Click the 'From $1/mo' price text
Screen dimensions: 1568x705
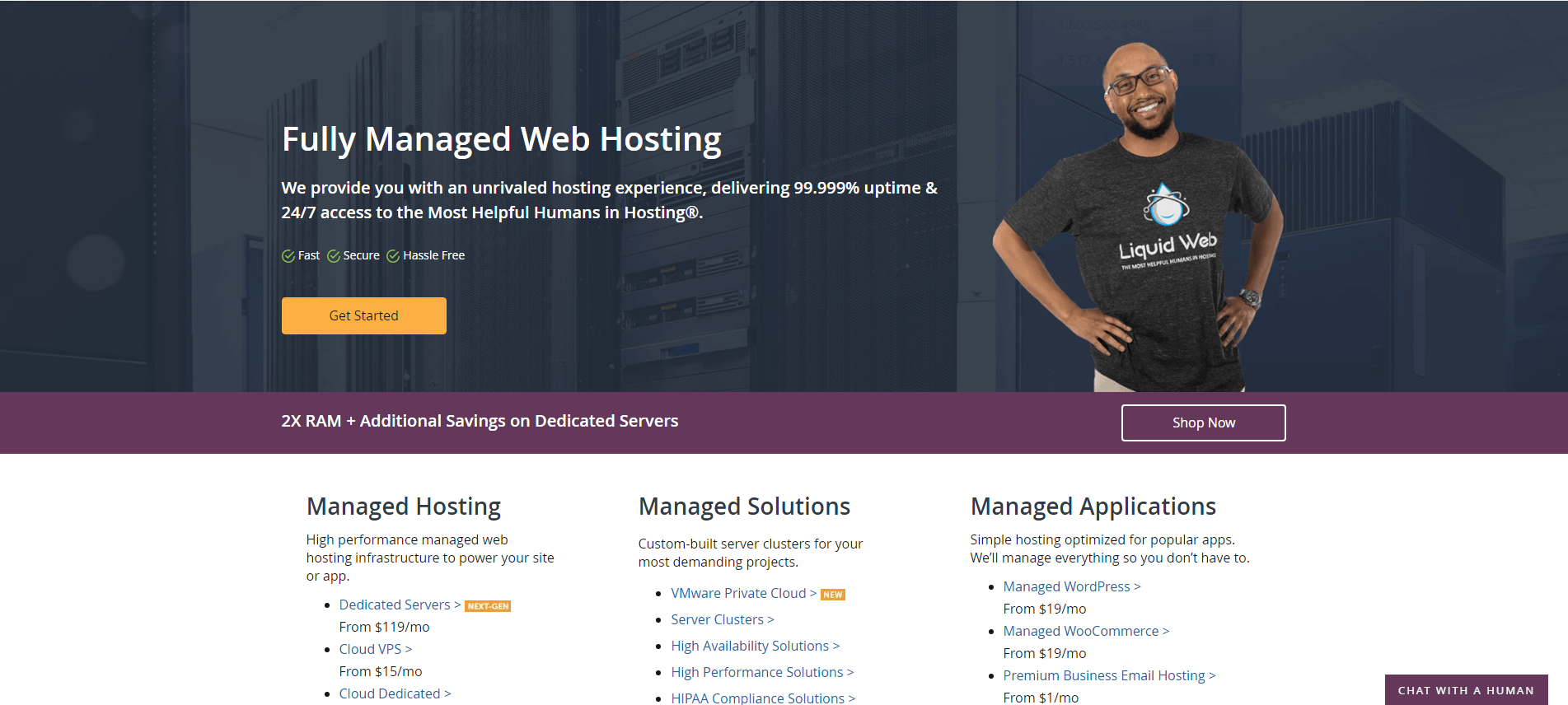1041,698
